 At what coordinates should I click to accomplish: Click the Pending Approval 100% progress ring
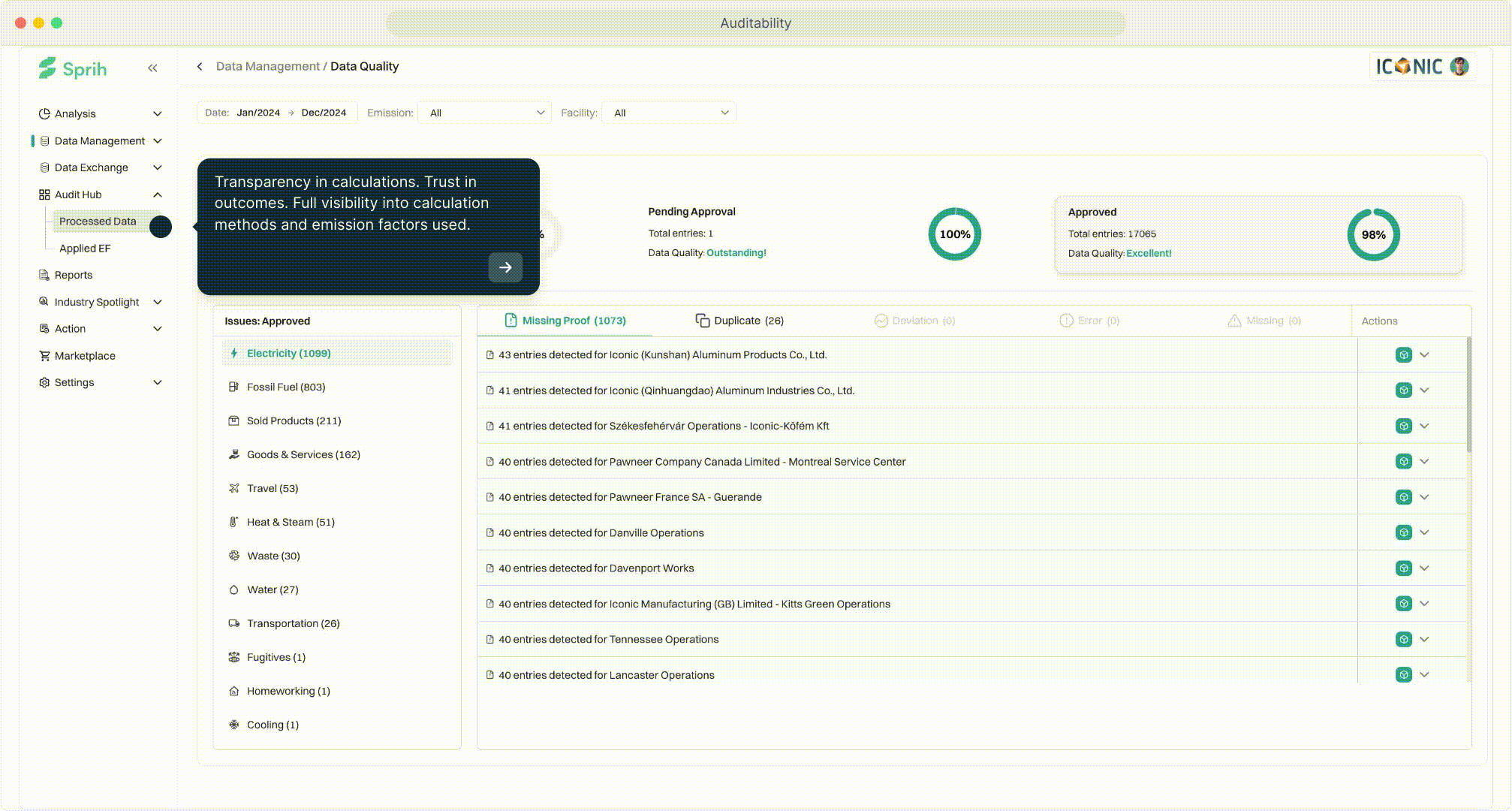tap(954, 234)
